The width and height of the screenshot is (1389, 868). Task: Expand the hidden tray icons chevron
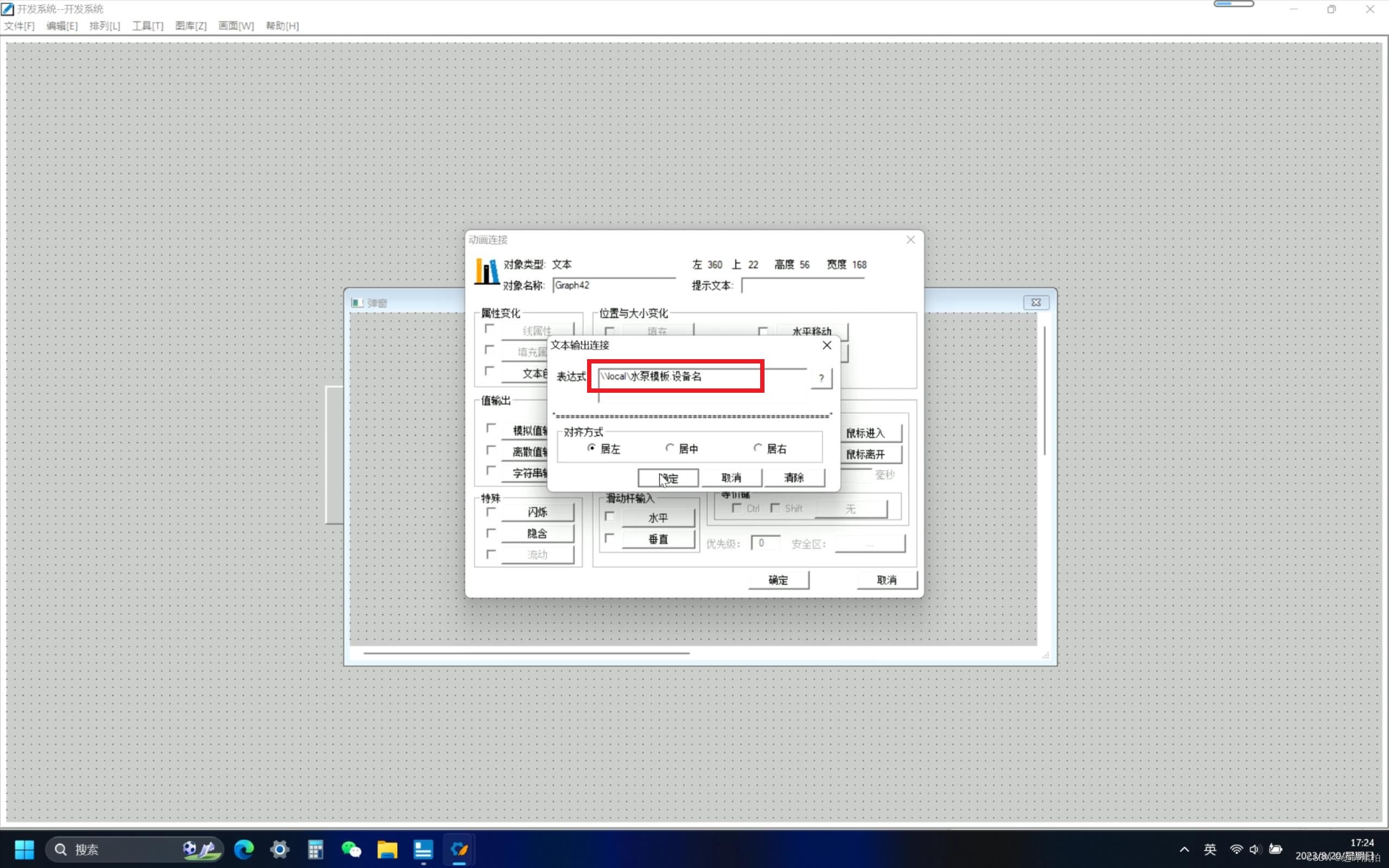coord(1184,849)
